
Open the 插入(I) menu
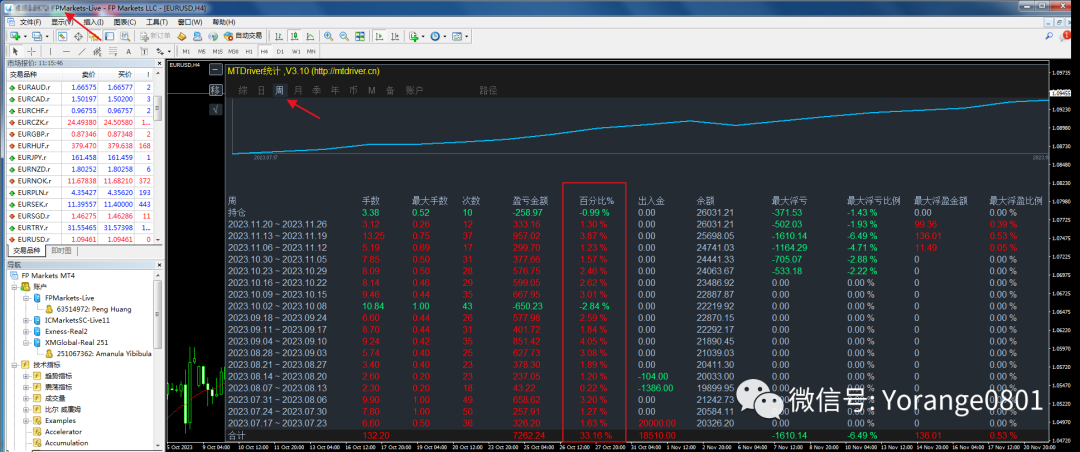point(94,22)
